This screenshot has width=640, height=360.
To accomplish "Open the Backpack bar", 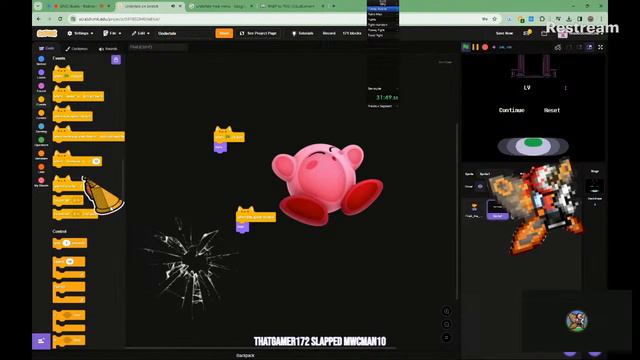I will [245, 356].
